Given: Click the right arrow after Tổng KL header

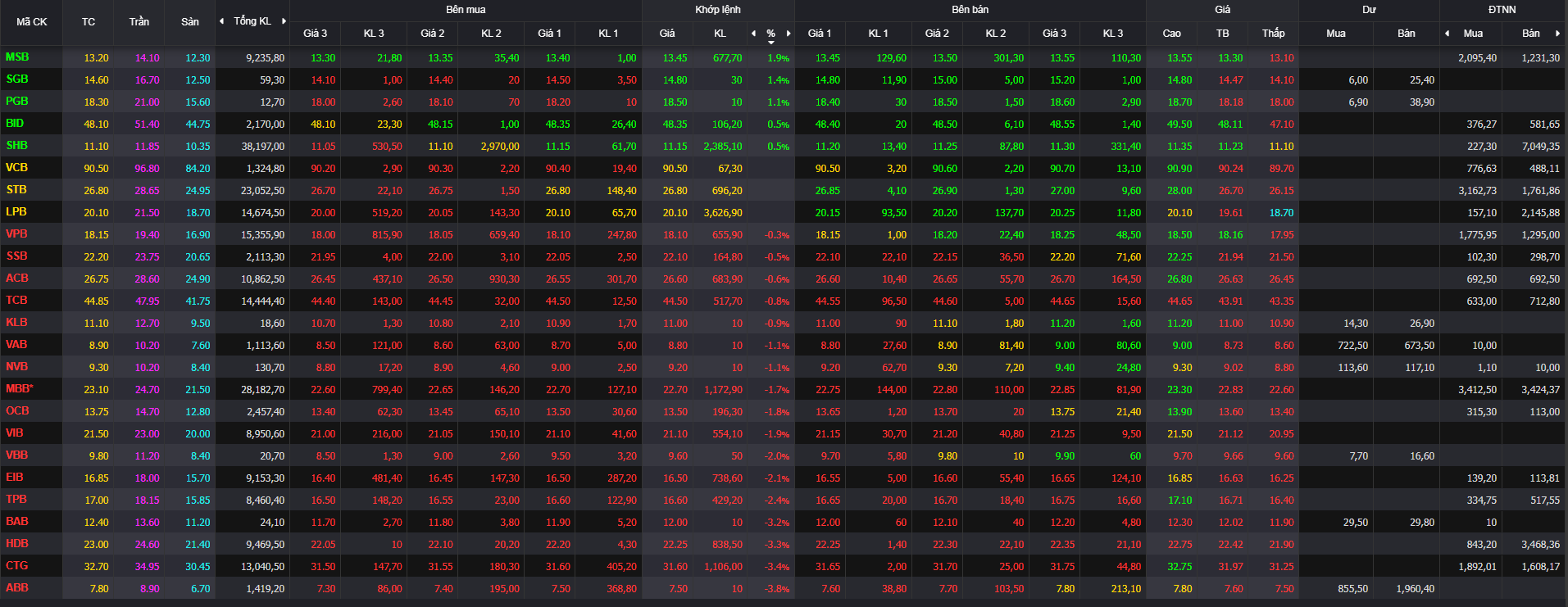Looking at the screenshot, I should coord(284,21).
